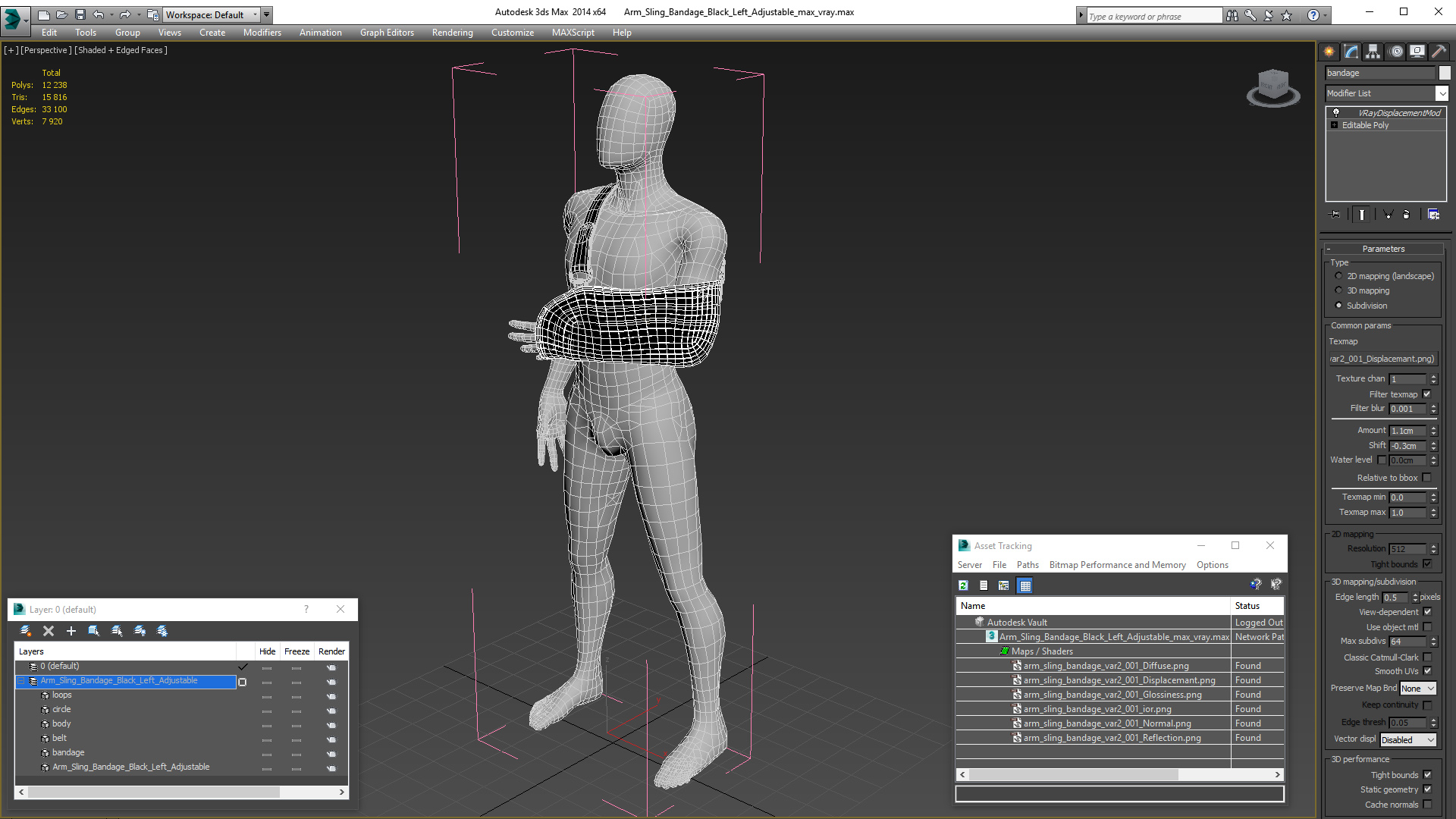Open Configure Modifier Sets icon

click(x=1433, y=215)
